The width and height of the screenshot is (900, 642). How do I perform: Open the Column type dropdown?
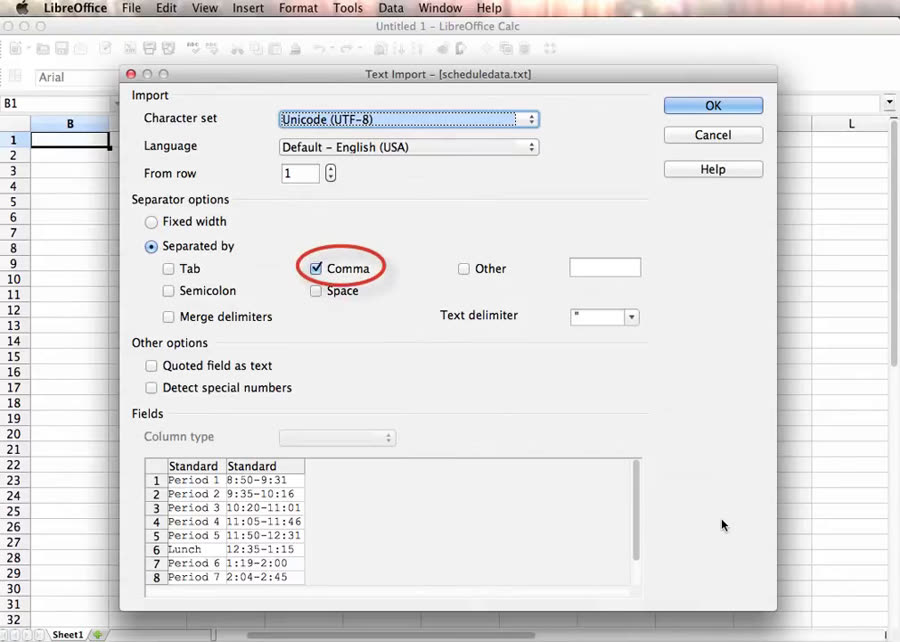click(337, 438)
